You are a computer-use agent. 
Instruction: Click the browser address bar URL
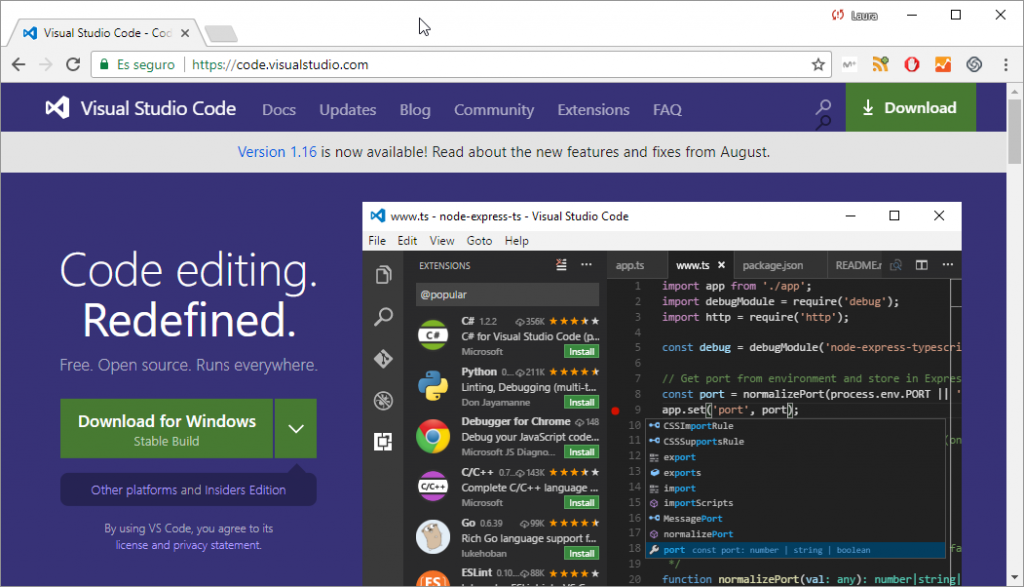pos(280,65)
